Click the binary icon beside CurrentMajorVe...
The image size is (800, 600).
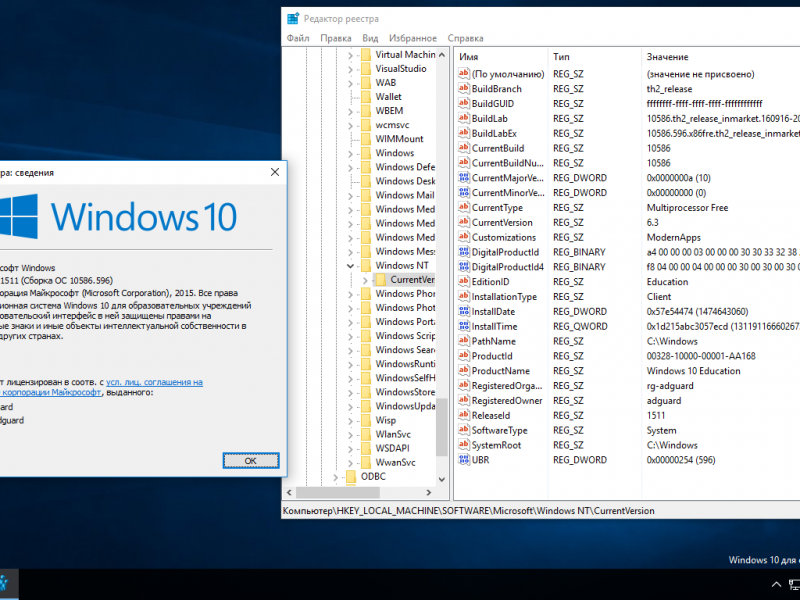tap(464, 178)
